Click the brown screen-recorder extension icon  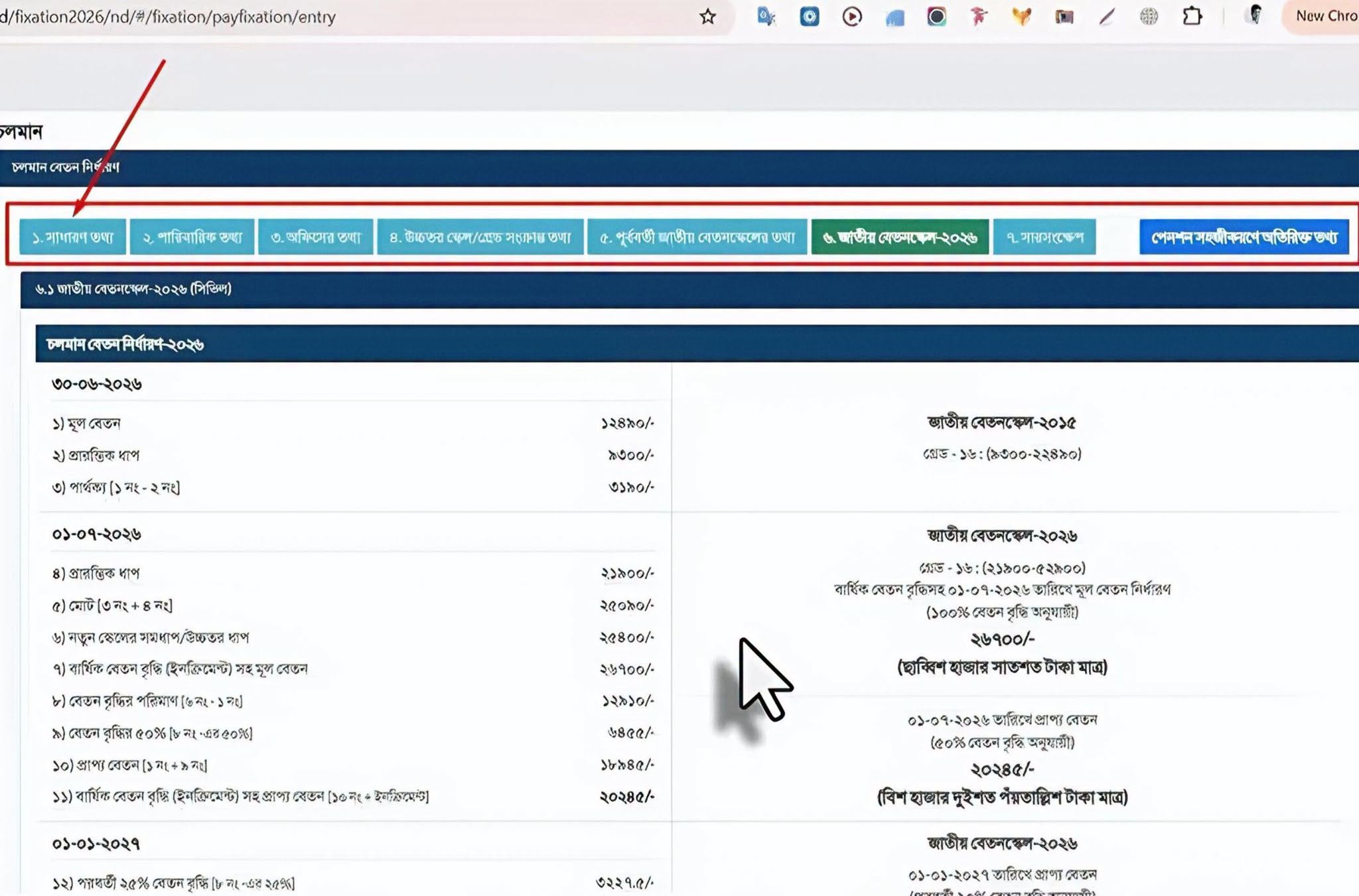click(1064, 17)
